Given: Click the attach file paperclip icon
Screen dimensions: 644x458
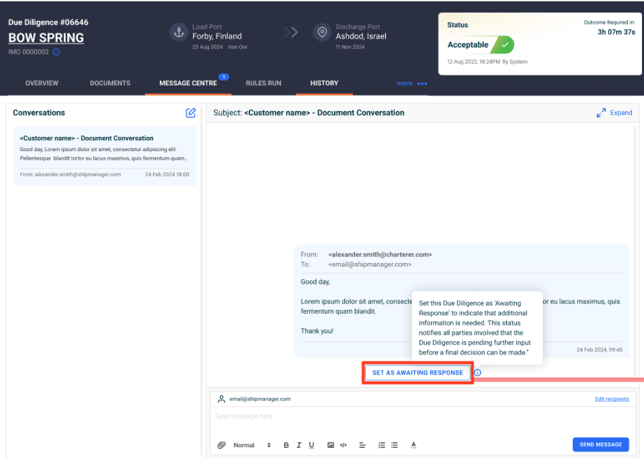Looking at the screenshot, I should pyautogui.click(x=221, y=445).
